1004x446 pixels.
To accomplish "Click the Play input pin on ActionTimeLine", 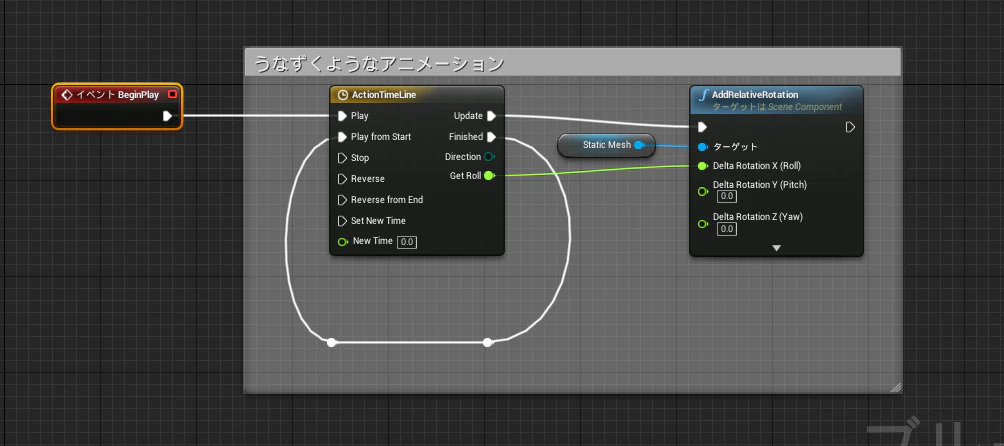I will 342,116.
